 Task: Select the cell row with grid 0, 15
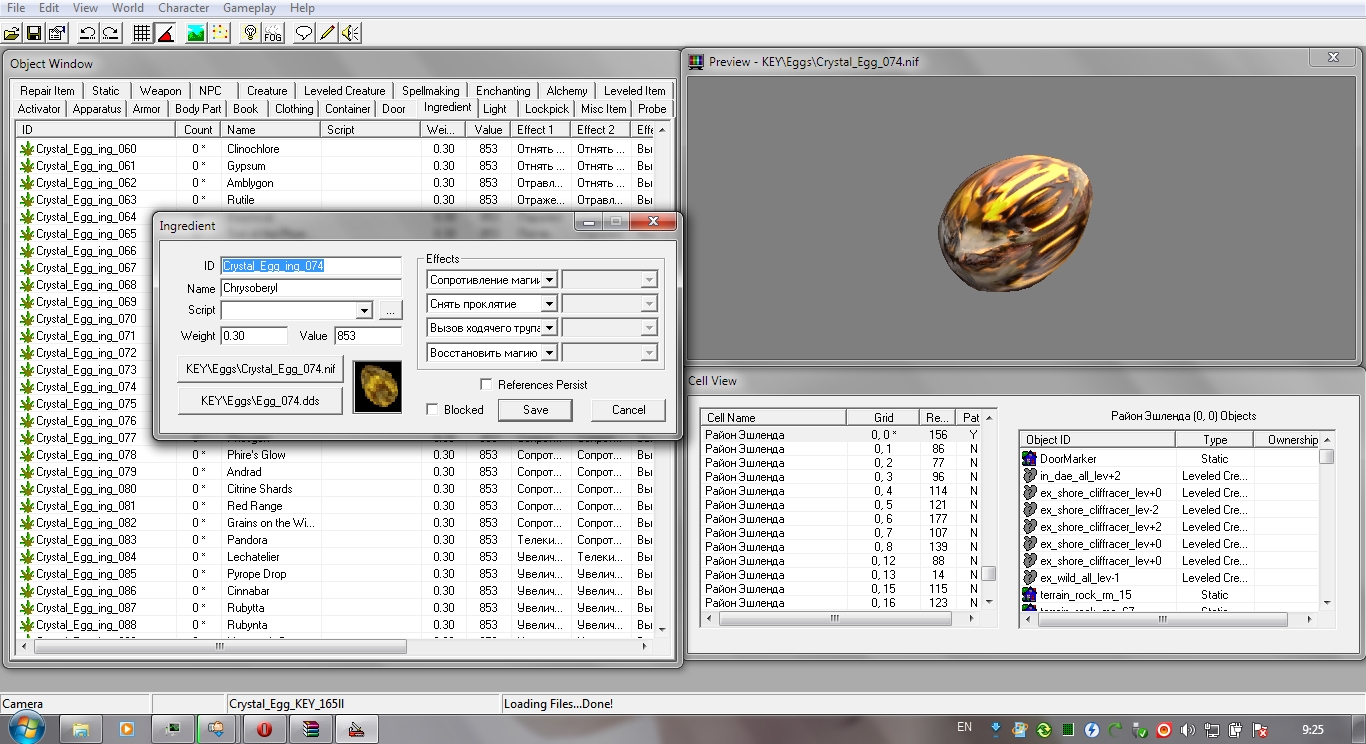pos(841,589)
